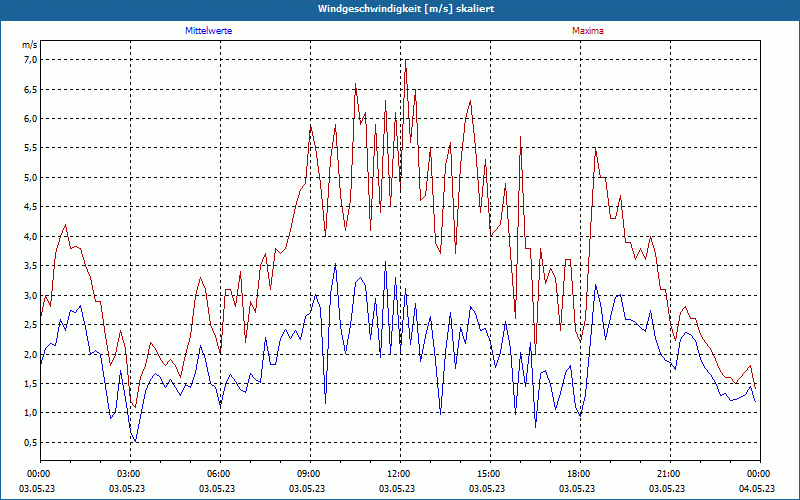Click the '03.05.23' date under 06:00
Viewport: 800px width, 500px height.
(x=217, y=488)
